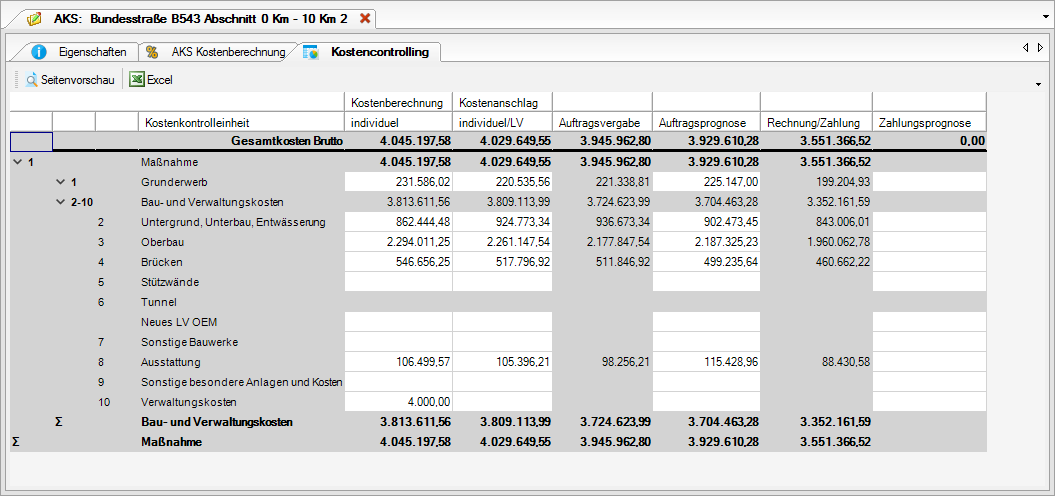Click the Kostencontrolling tab icon
The image size is (1055, 496).
(x=311, y=52)
